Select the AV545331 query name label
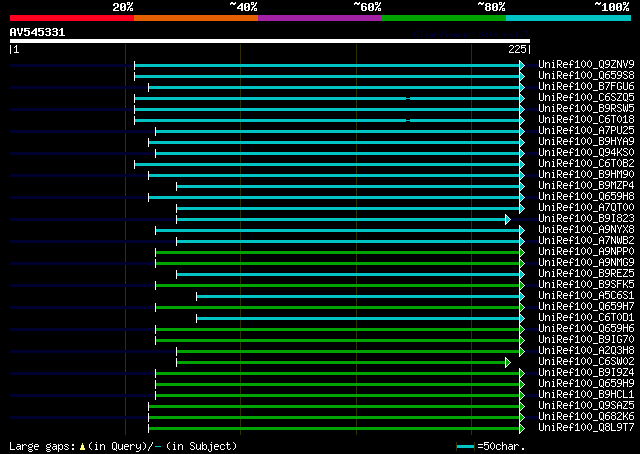Image resolution: width=640 pixels, height=454 pixels. [x=37, y=32]
